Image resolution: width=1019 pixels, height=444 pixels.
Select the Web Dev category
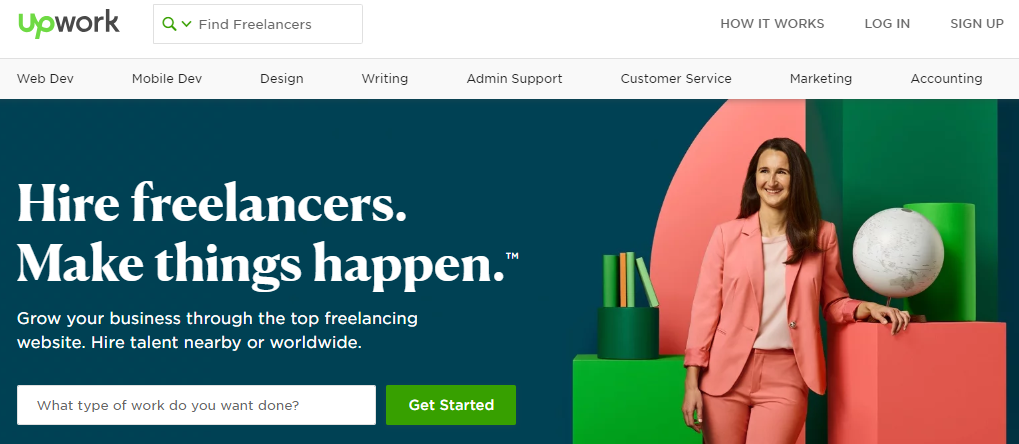pos(45,79)
